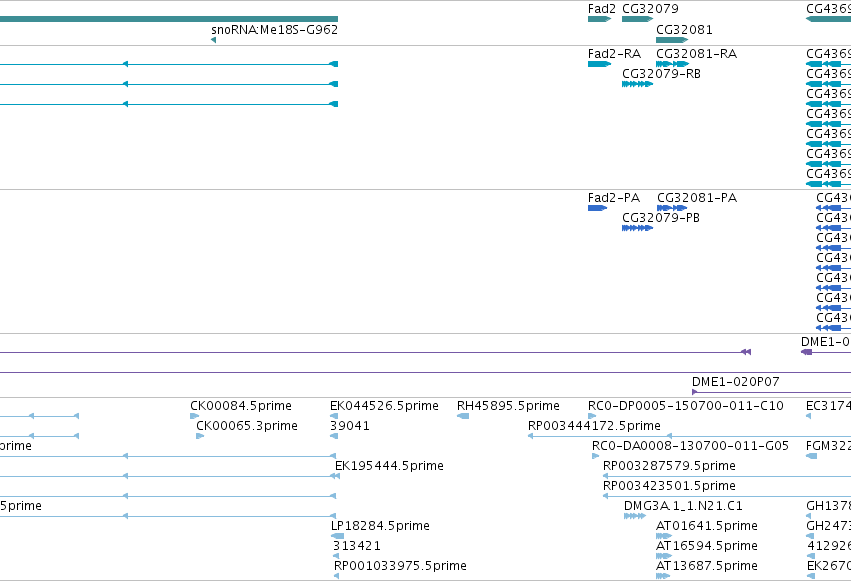Click the CG32081-PA protein glyph
Viewport: 851px width, 581px height.
(x=672, y=208)
